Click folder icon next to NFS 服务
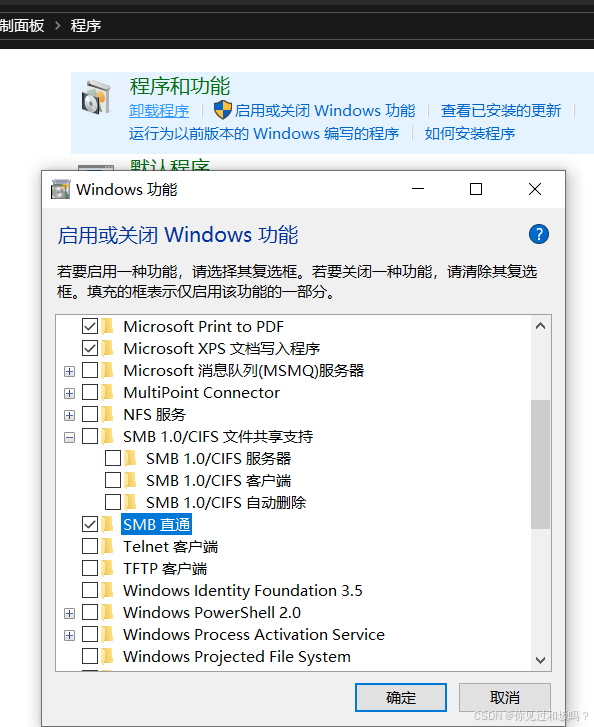This screenshot has width=594, height=727. (x=108, y=415)
